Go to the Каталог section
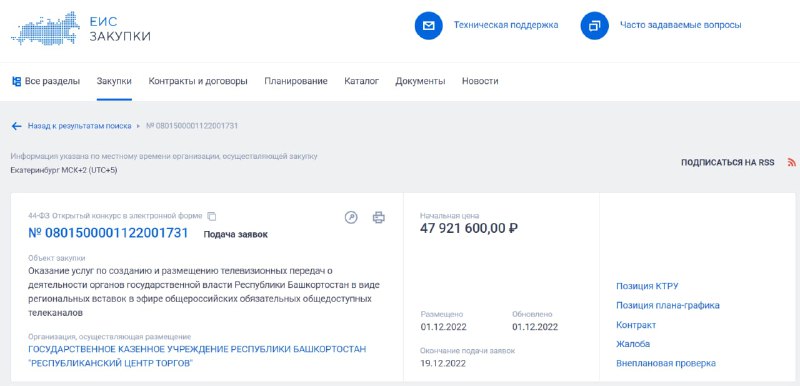The width and height of the screenshot is (800, 386). click(362, 81)
